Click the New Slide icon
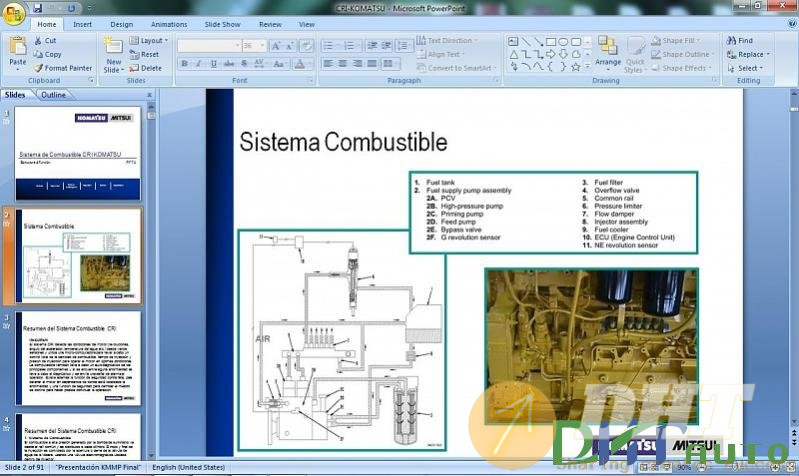Screen dimensions: 799x476 coord(113,46)
